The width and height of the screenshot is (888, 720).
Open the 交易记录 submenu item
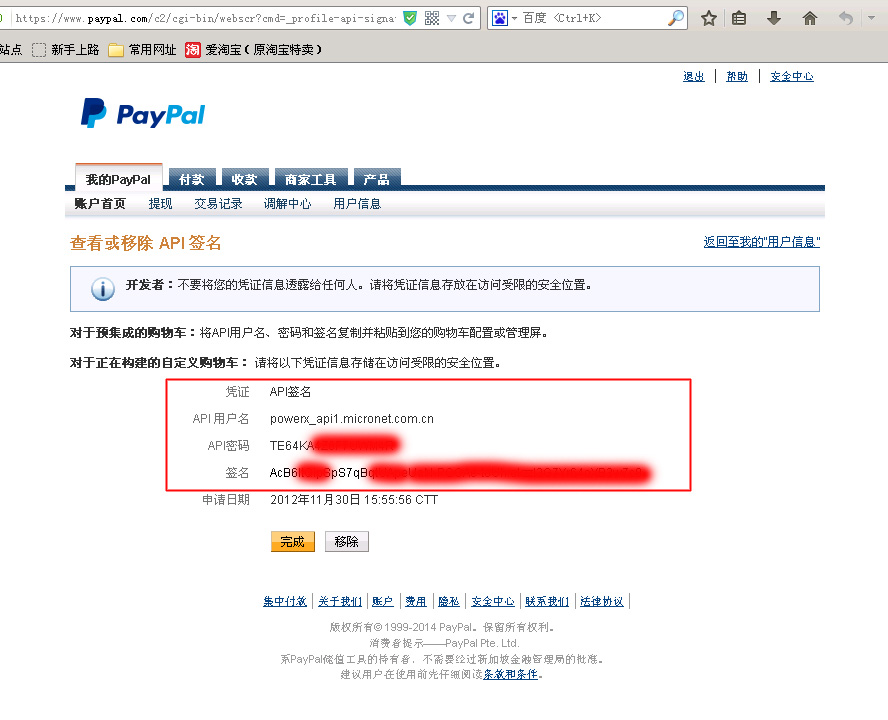pos(218,203)
